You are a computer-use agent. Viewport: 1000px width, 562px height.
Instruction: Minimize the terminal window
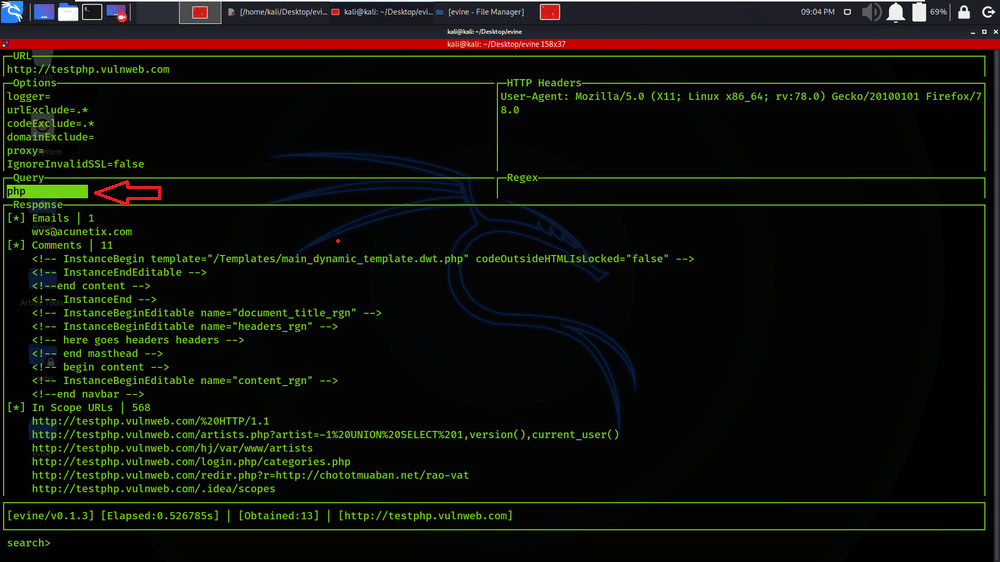click(973, 31)
